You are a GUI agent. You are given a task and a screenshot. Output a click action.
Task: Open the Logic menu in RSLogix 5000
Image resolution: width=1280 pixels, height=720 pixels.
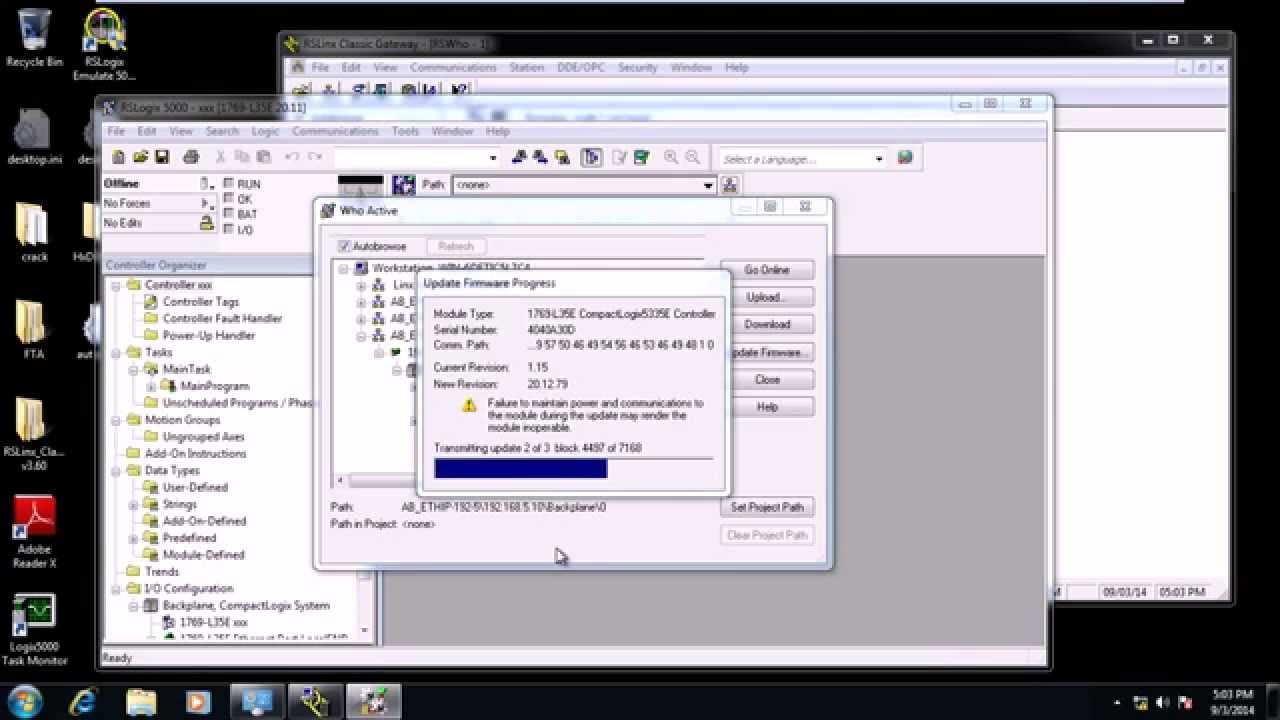[x=265, y=131]
